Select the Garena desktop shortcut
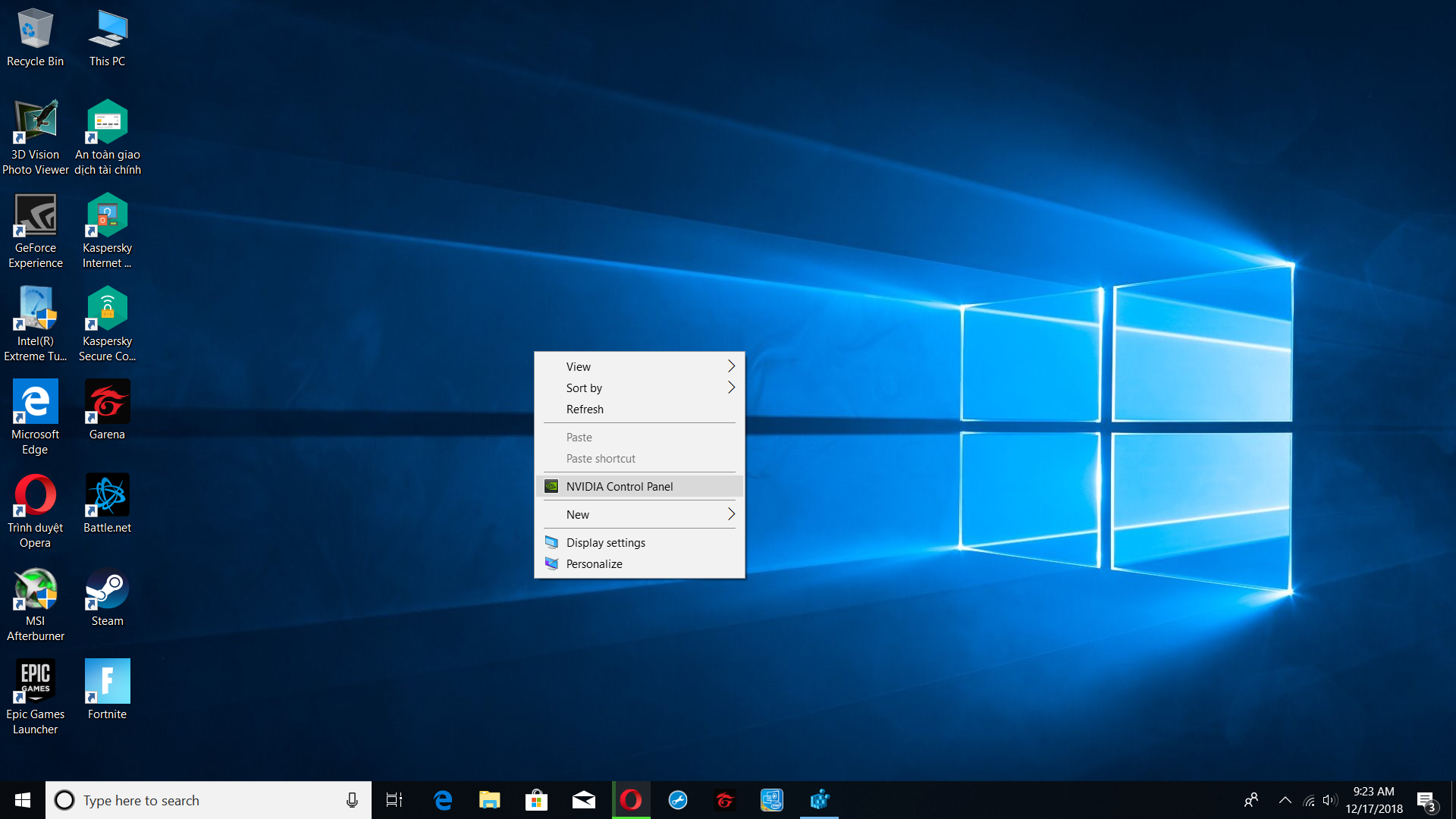Viewport: 1456px width, 819px height. point(107,410)
